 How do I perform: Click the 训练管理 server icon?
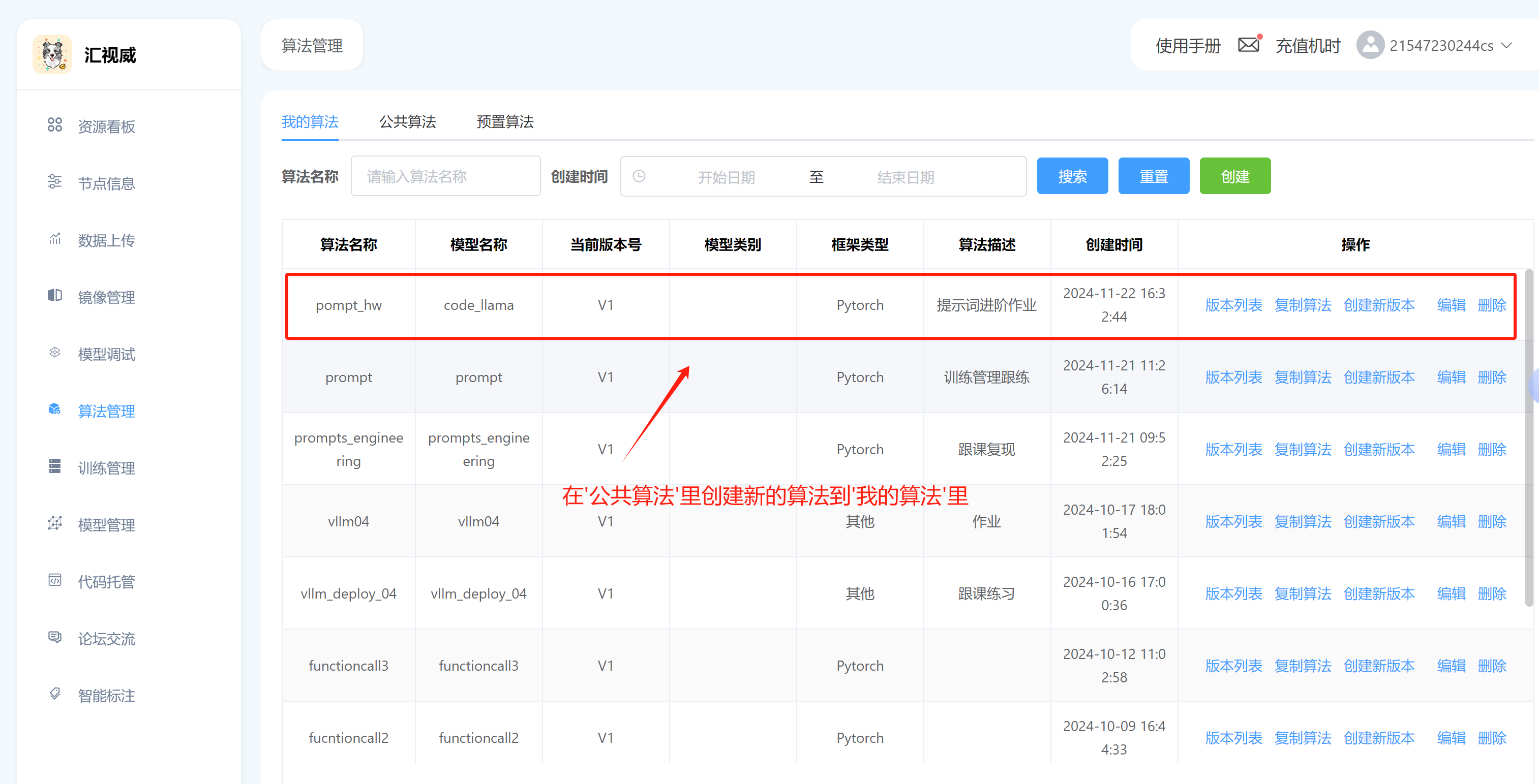(54, 466)
